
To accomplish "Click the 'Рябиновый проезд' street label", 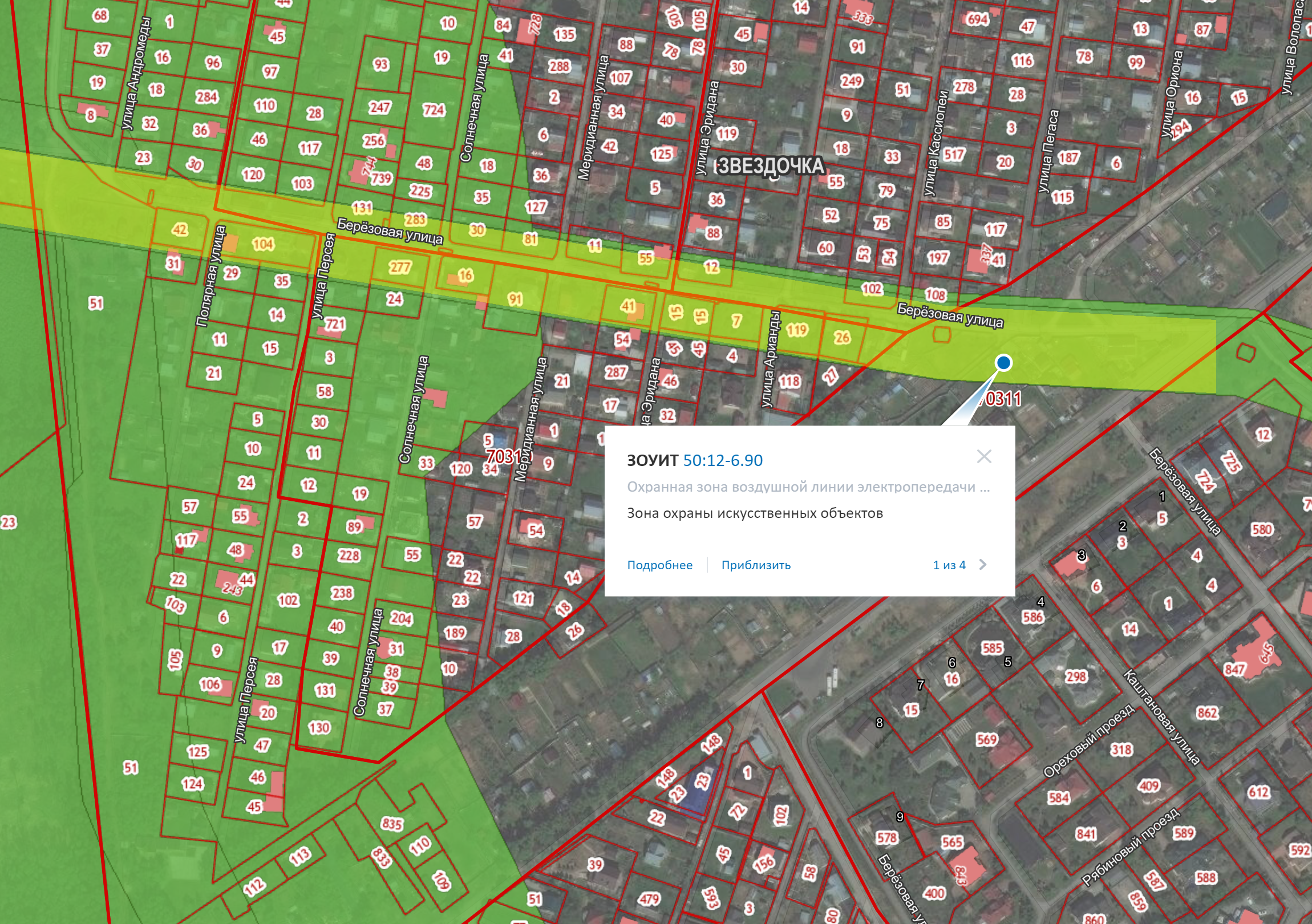I will click(x=1129, y=846).
